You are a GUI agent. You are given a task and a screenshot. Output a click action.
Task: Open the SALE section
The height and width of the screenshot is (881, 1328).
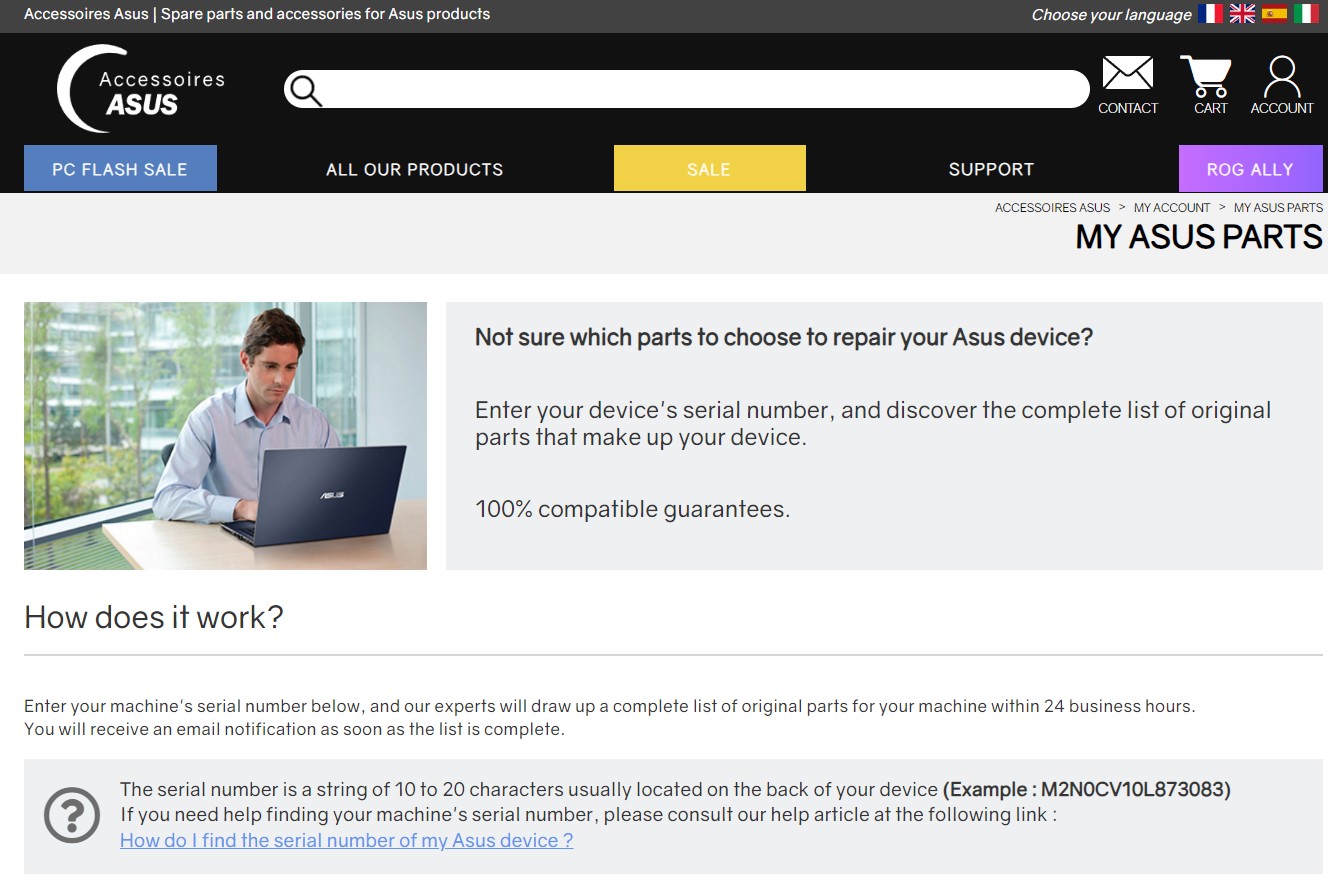[x=709, y=168]
